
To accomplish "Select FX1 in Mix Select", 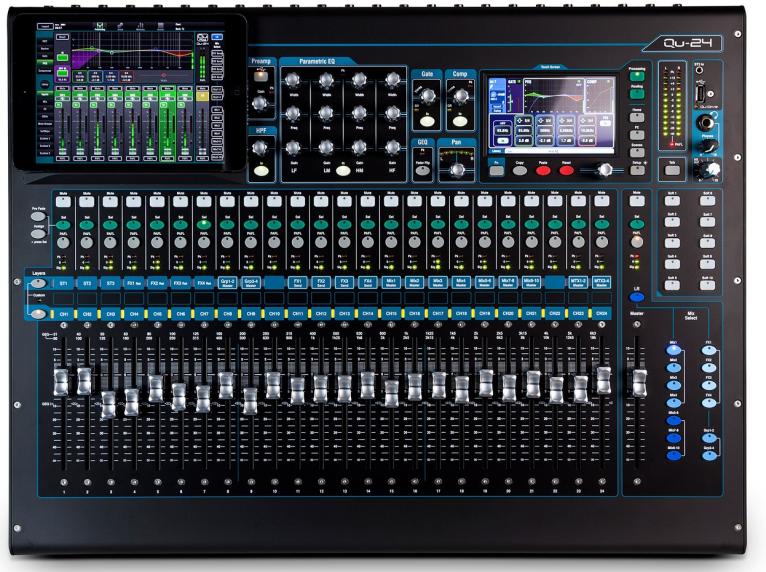I will pyautogui.click(x=709, y=350).
